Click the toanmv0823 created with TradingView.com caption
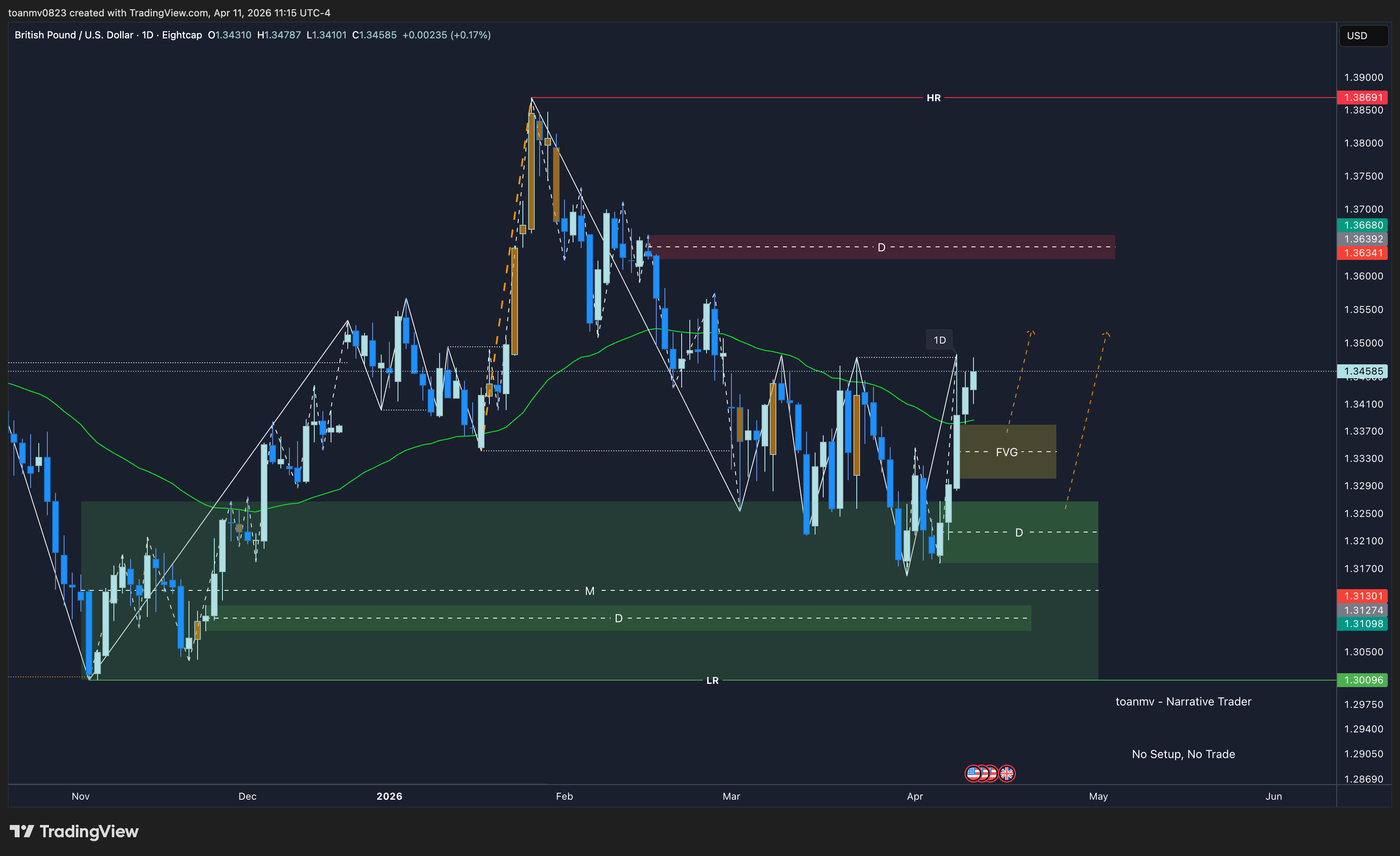Image resolution: width=1400 pixels, height=856 pixels. 169,13
